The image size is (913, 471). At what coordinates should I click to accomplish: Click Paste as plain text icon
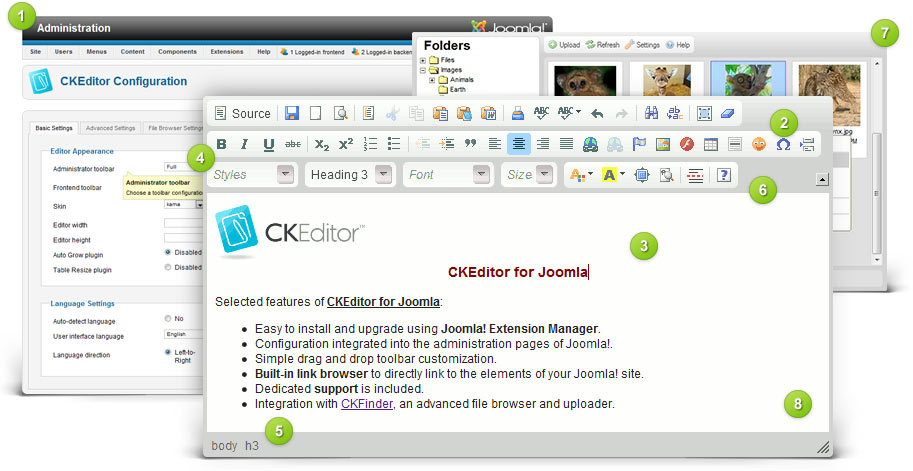464,114
